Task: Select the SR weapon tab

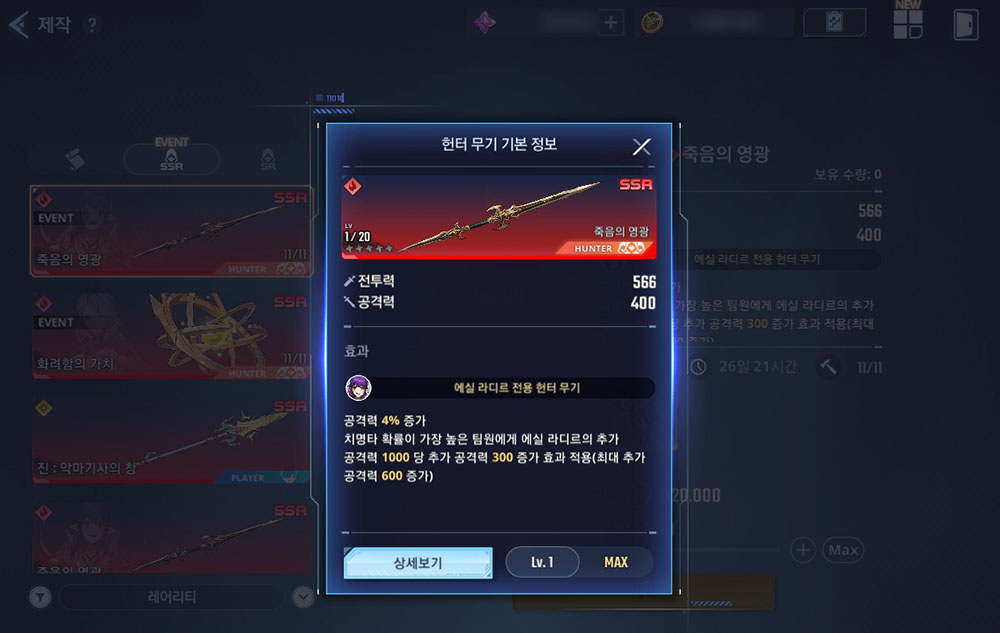Action: [x=268, y=159]
